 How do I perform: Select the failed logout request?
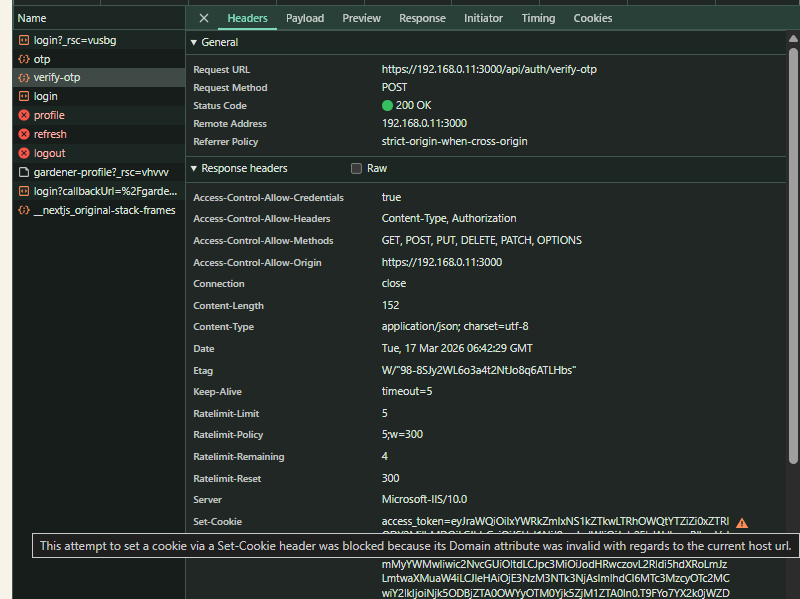(x=99, y=153)
